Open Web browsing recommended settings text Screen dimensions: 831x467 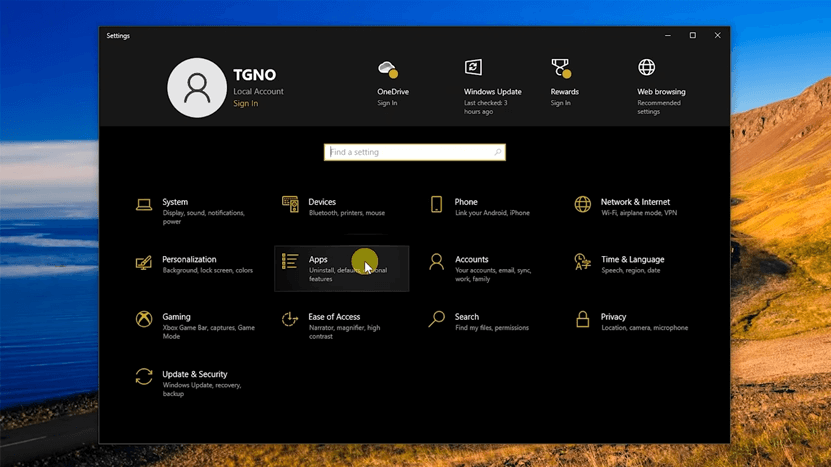pyautogui.click(x=659, y=107)
